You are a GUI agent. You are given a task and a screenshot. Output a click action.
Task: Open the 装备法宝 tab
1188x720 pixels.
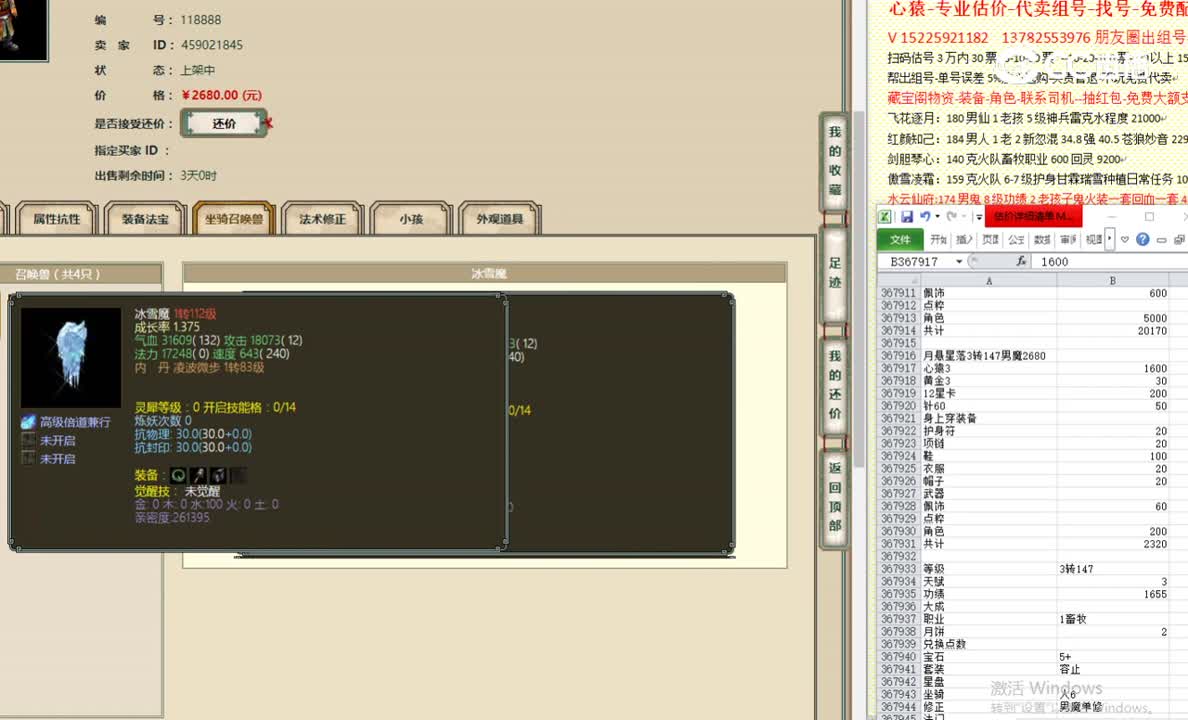pos(145,219)
